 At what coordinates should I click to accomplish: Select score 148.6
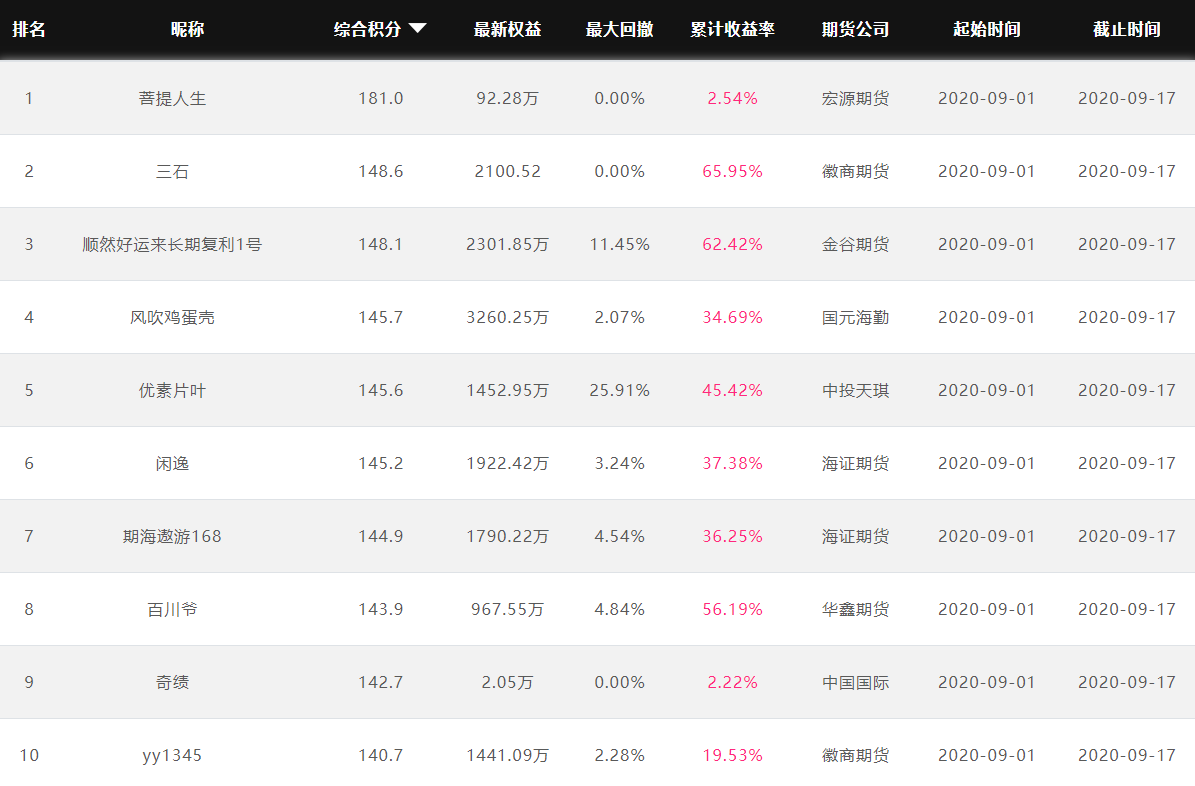(380, 172)
